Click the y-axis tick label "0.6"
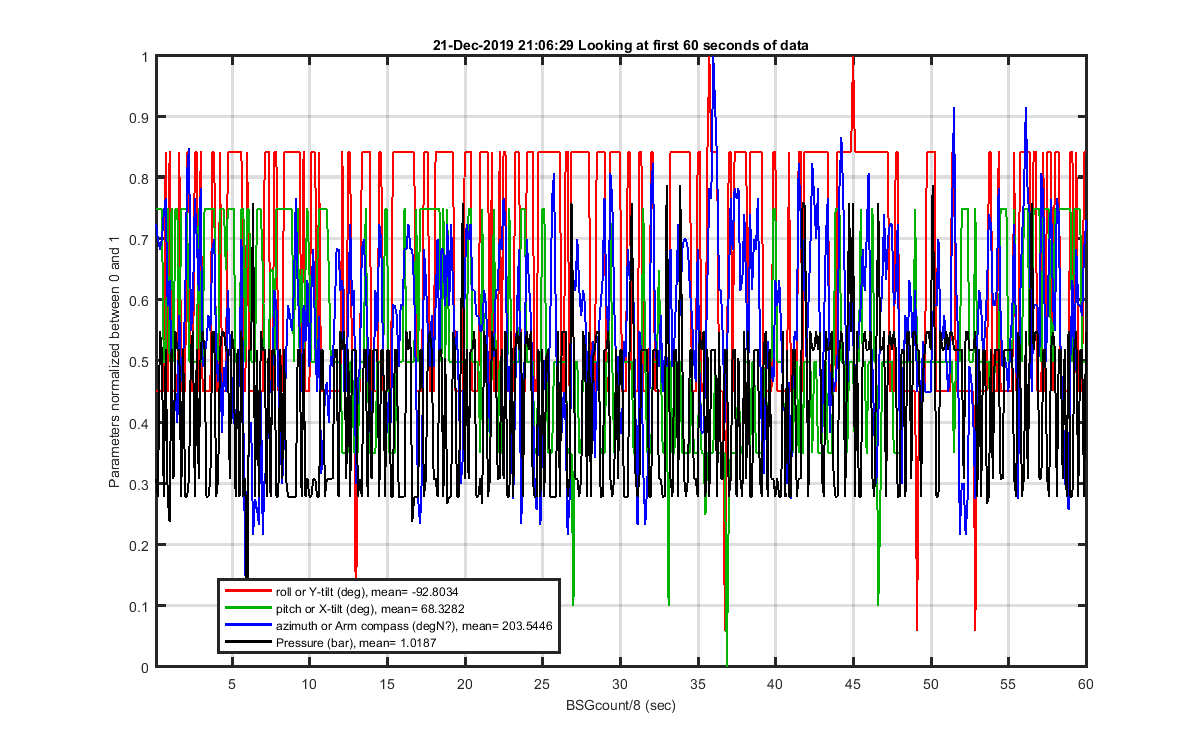This screenshot has height=750, width=1200. (141, 301)
